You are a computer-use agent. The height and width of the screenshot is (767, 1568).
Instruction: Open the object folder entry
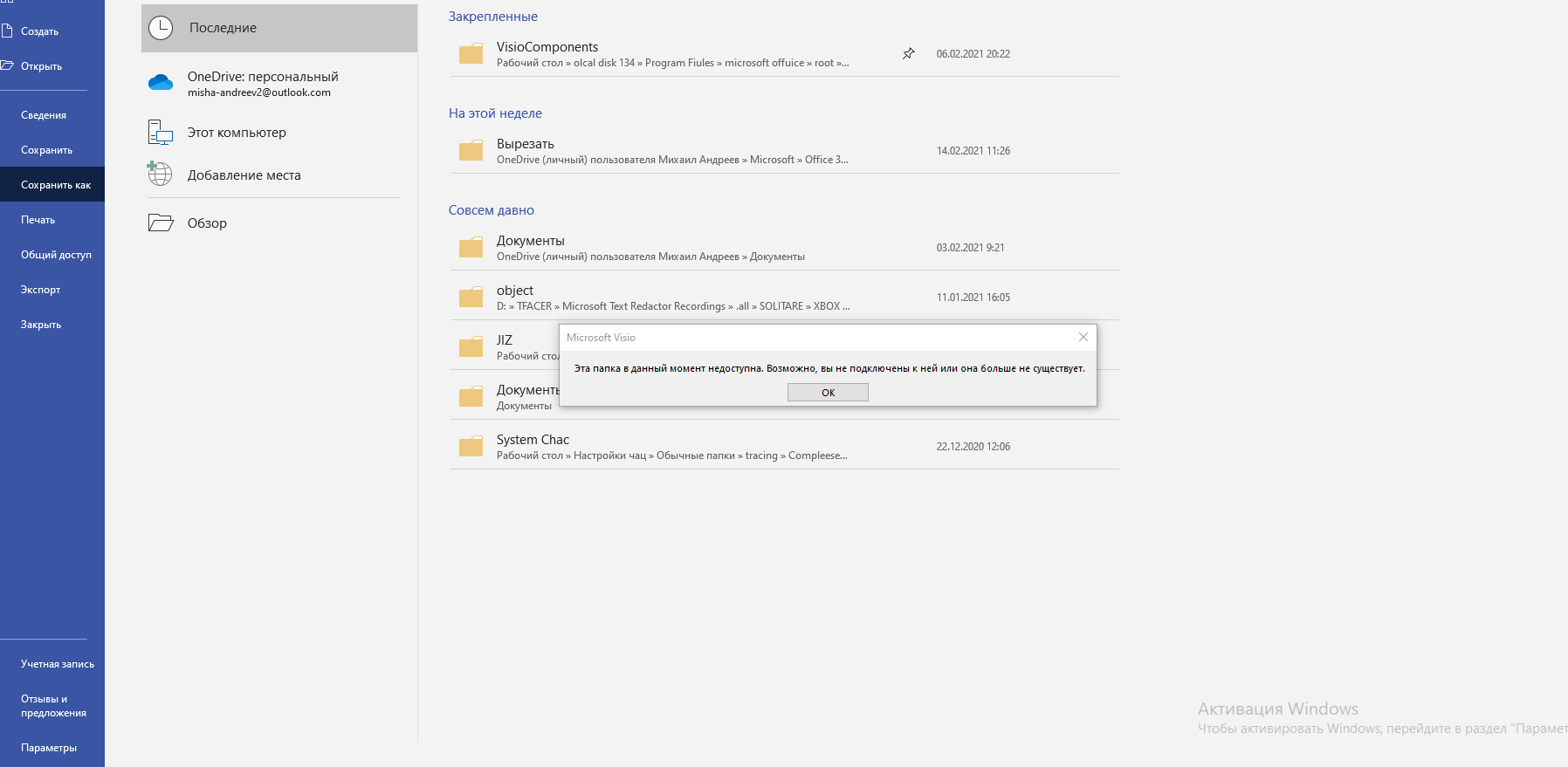click(x=784, y=298)
